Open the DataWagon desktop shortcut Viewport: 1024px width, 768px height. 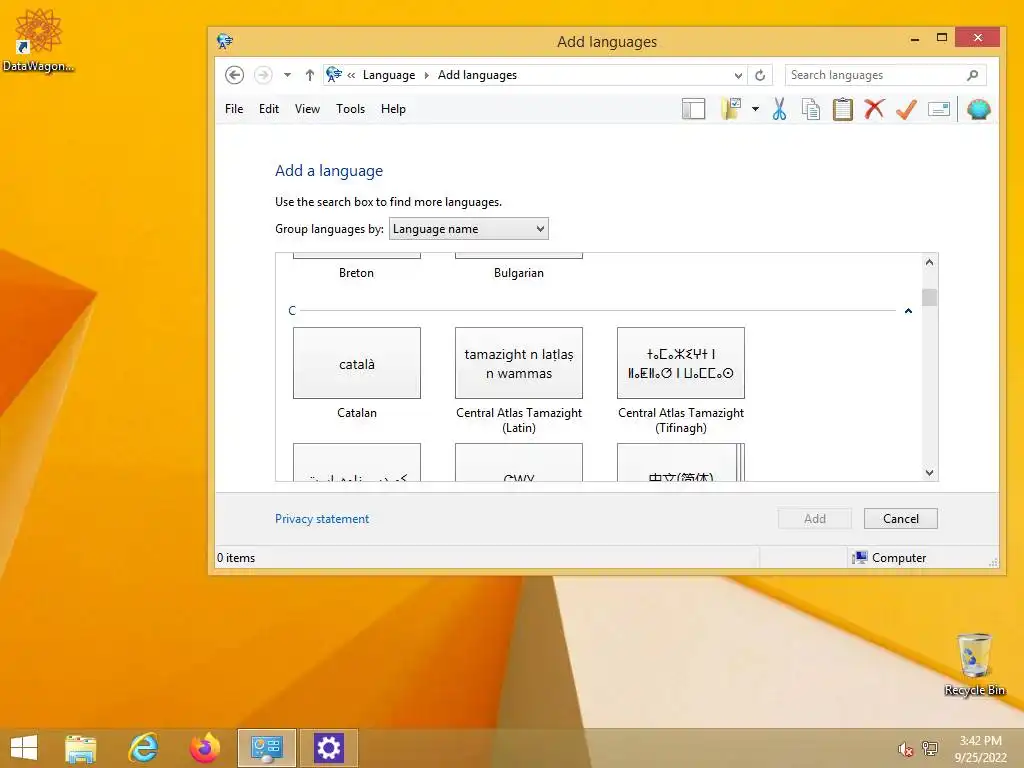38,40
